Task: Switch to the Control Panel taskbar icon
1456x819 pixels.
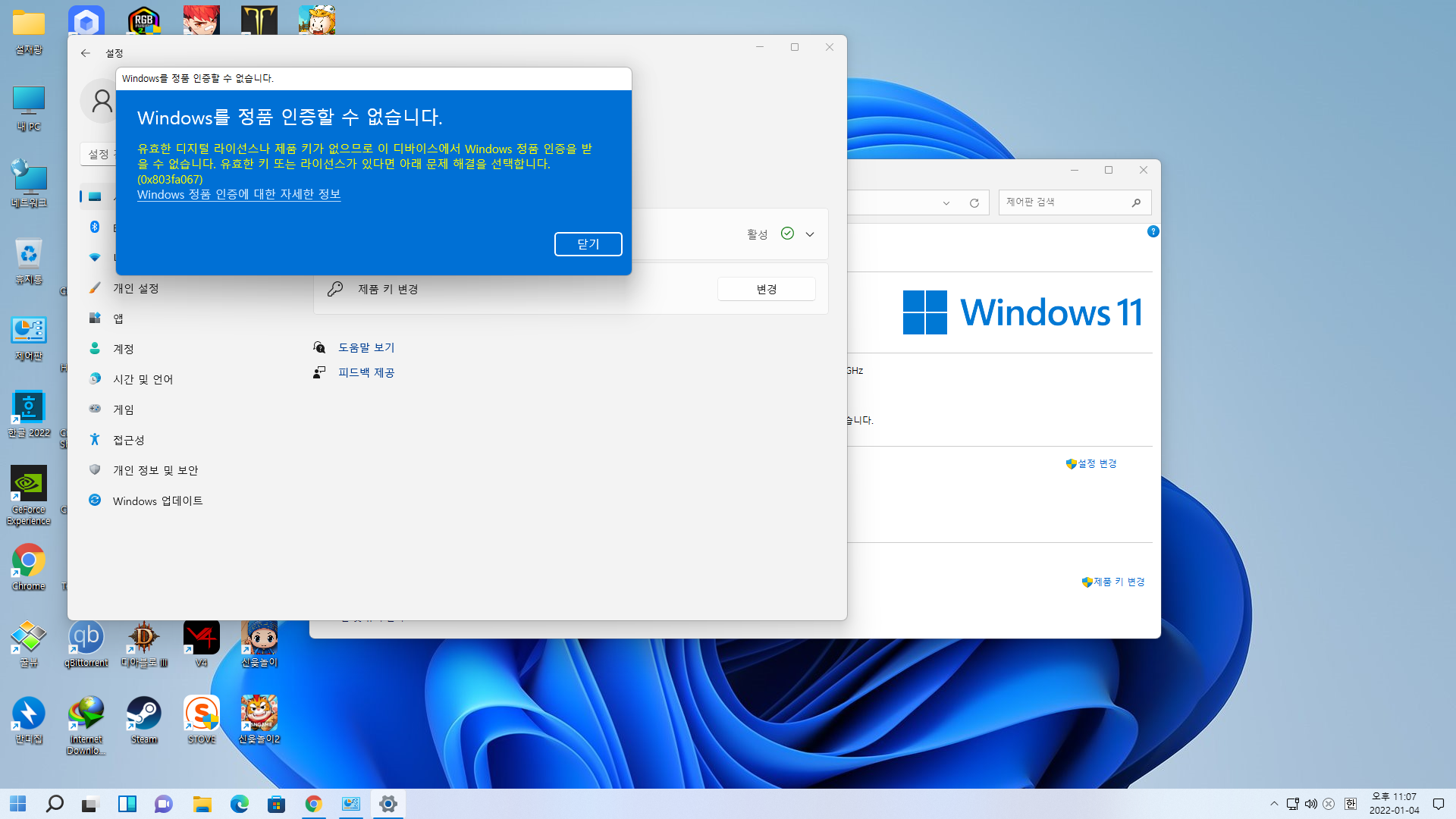Action: (x=351, y=804)
